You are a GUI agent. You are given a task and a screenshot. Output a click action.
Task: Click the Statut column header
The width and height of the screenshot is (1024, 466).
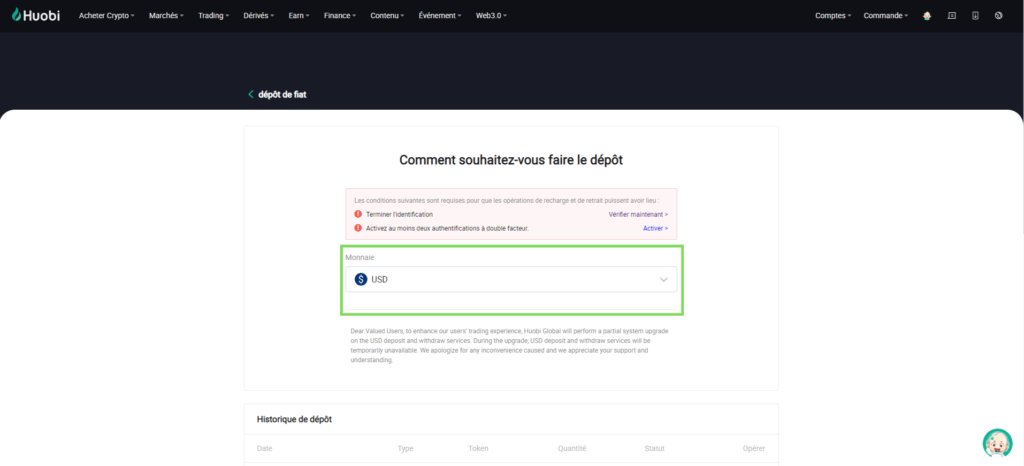[x=654, y=448]
